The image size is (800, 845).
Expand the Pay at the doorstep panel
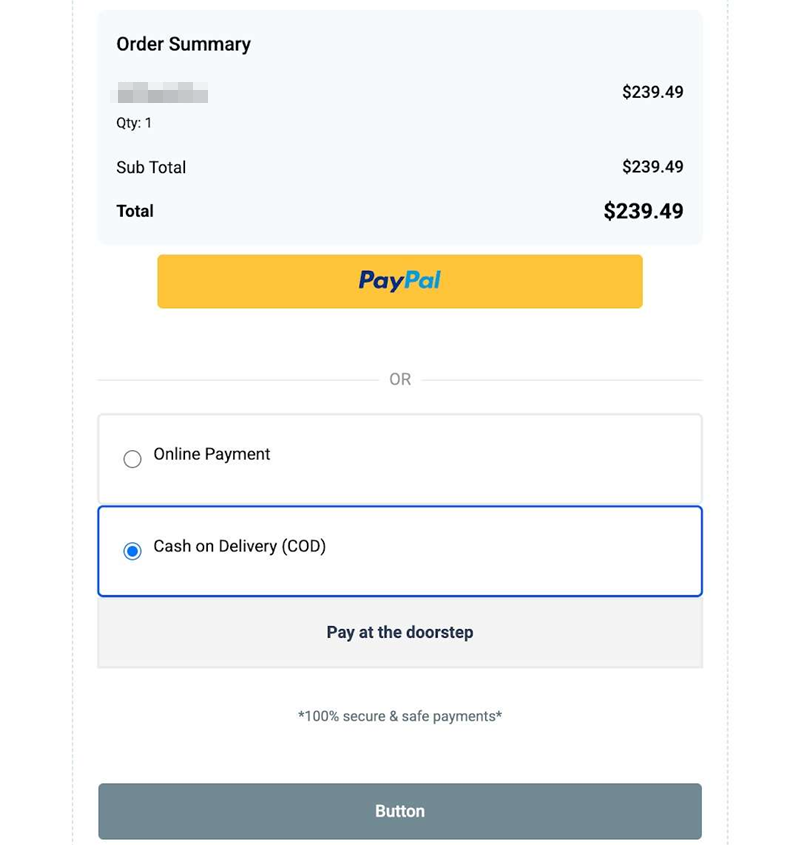click(x=400, y=632)
